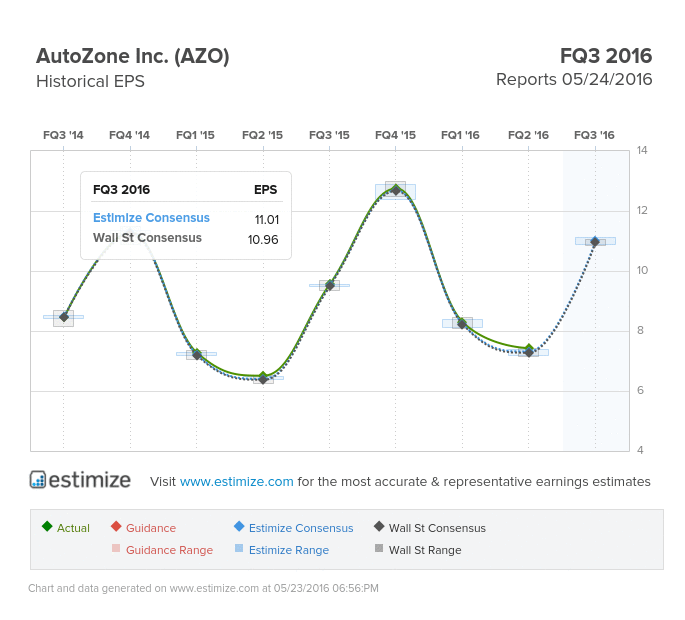Click the y-axis value 4

(640, 450)
